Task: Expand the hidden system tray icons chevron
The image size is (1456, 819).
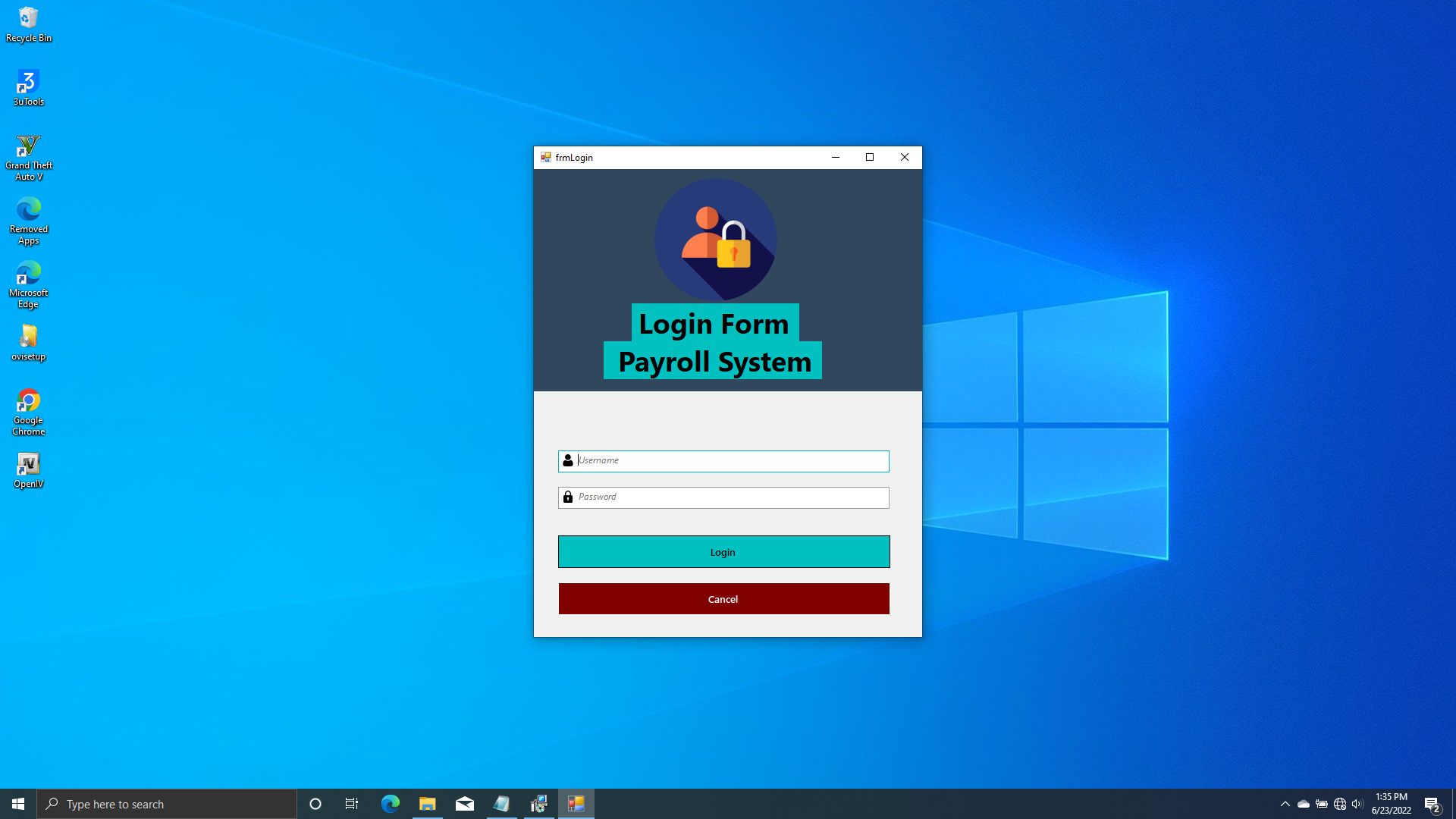Action: (1285, 804)
